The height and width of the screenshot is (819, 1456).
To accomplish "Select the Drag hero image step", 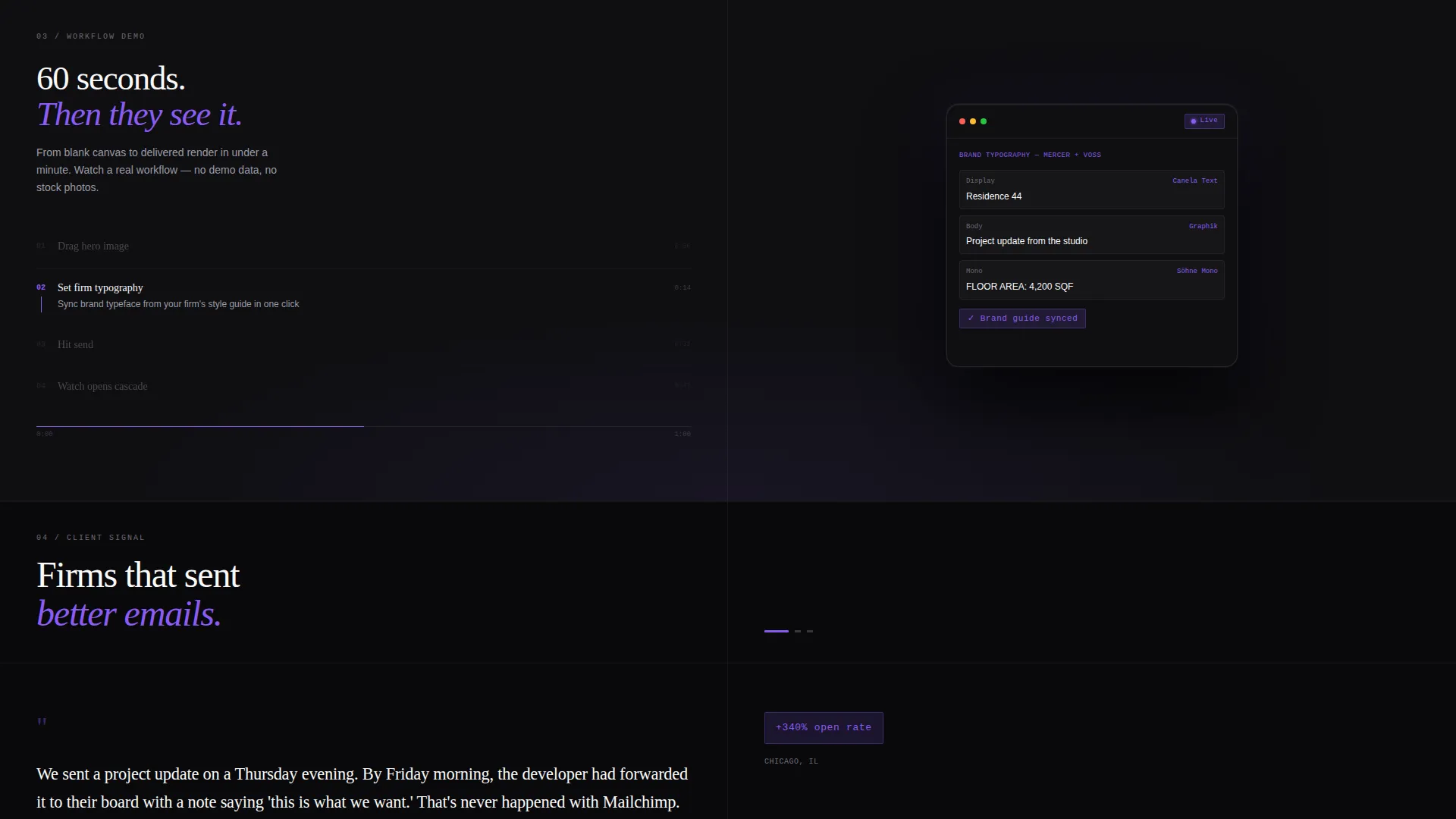I will (x=363, y=246).
